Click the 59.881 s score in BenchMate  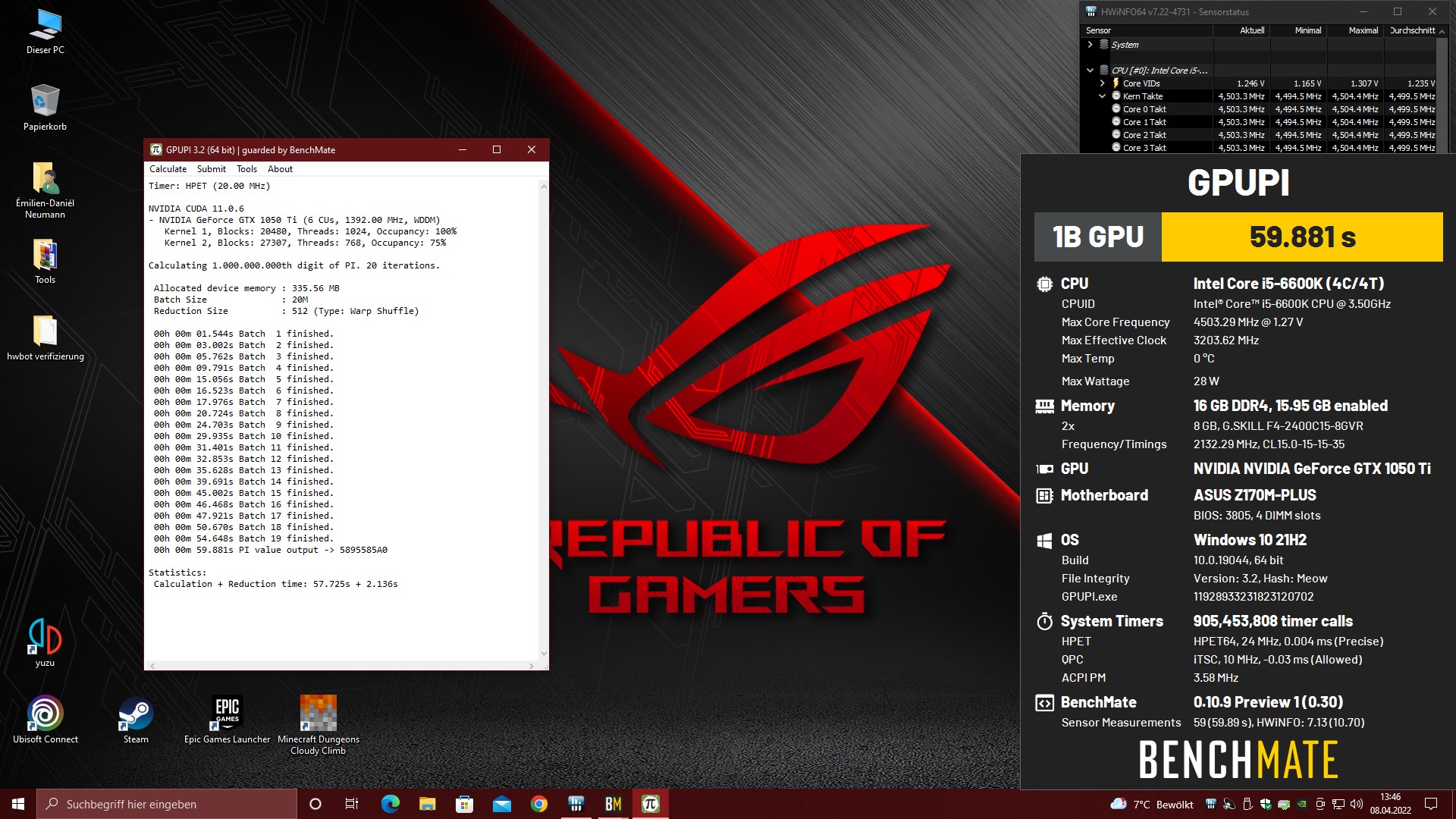[1302, 237]
